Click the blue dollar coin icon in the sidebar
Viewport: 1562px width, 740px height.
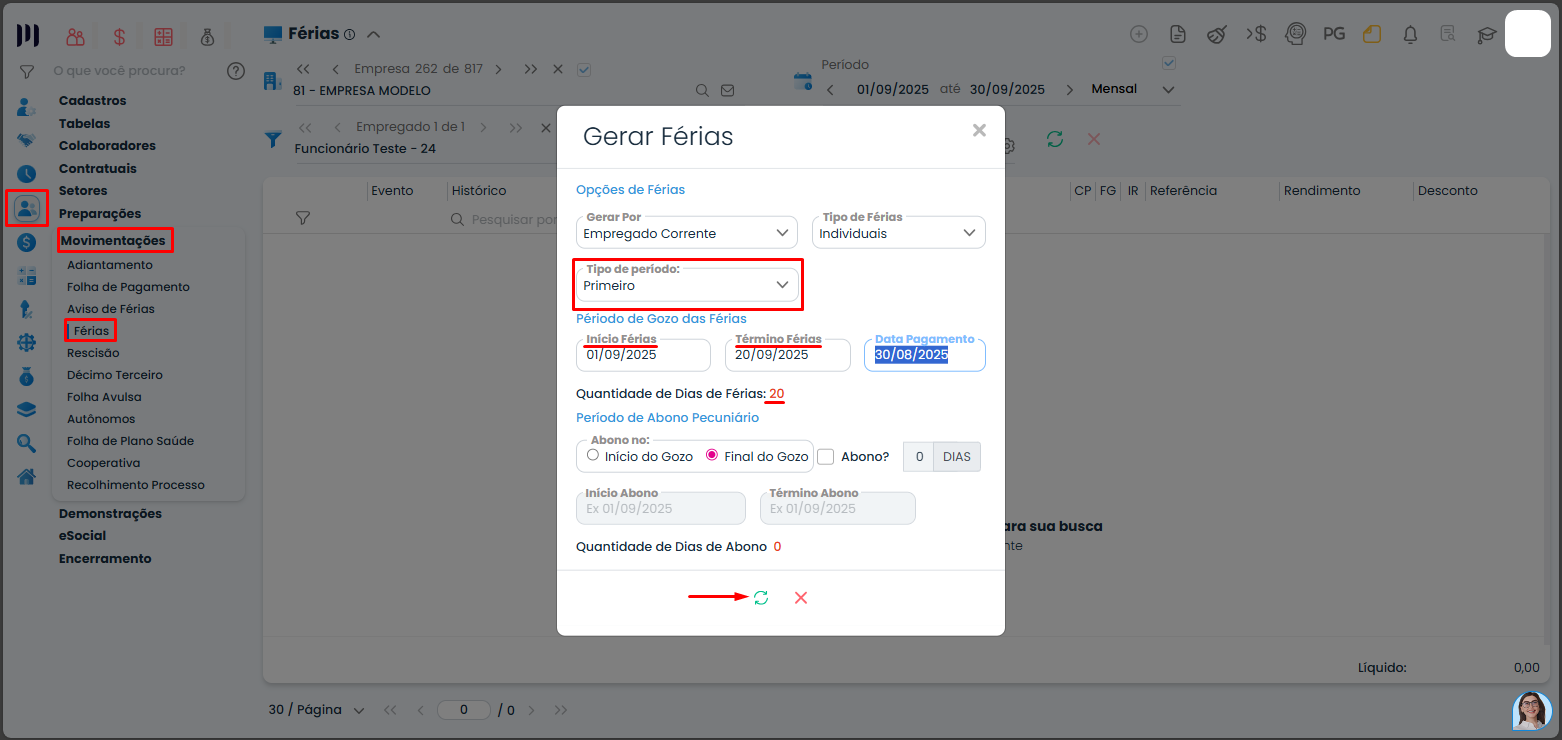[27, 242]
